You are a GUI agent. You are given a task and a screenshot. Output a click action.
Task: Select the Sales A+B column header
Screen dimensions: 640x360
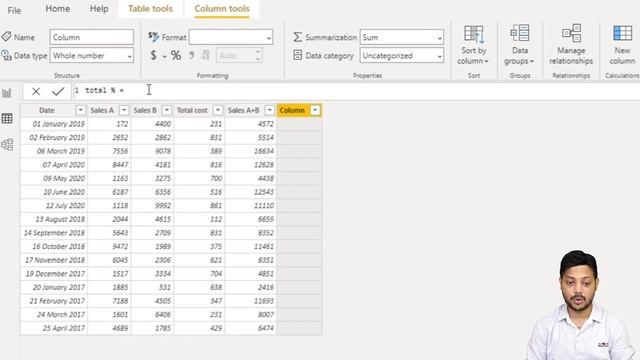(244, 110)
